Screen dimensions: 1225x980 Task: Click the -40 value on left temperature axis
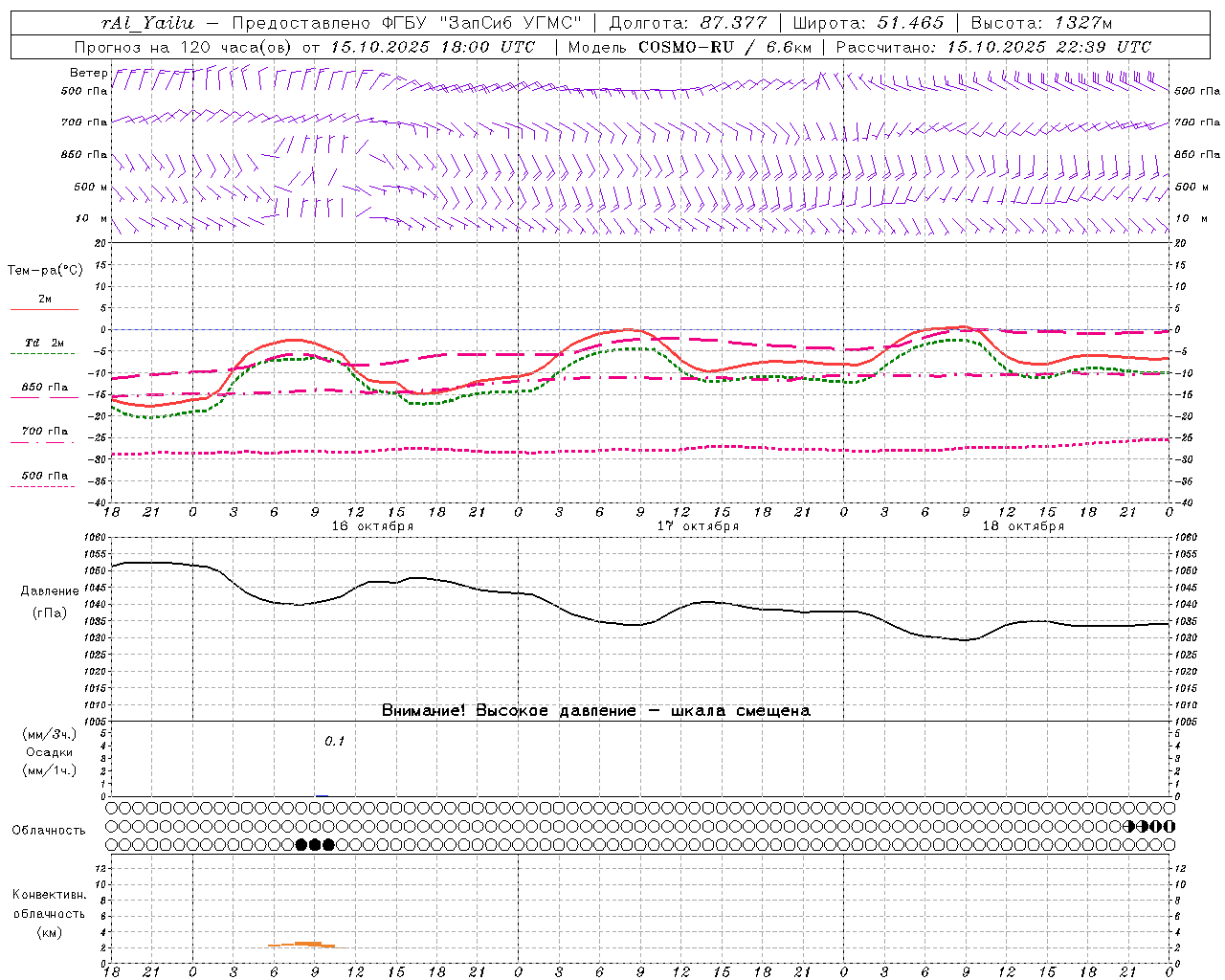[98, 502]
